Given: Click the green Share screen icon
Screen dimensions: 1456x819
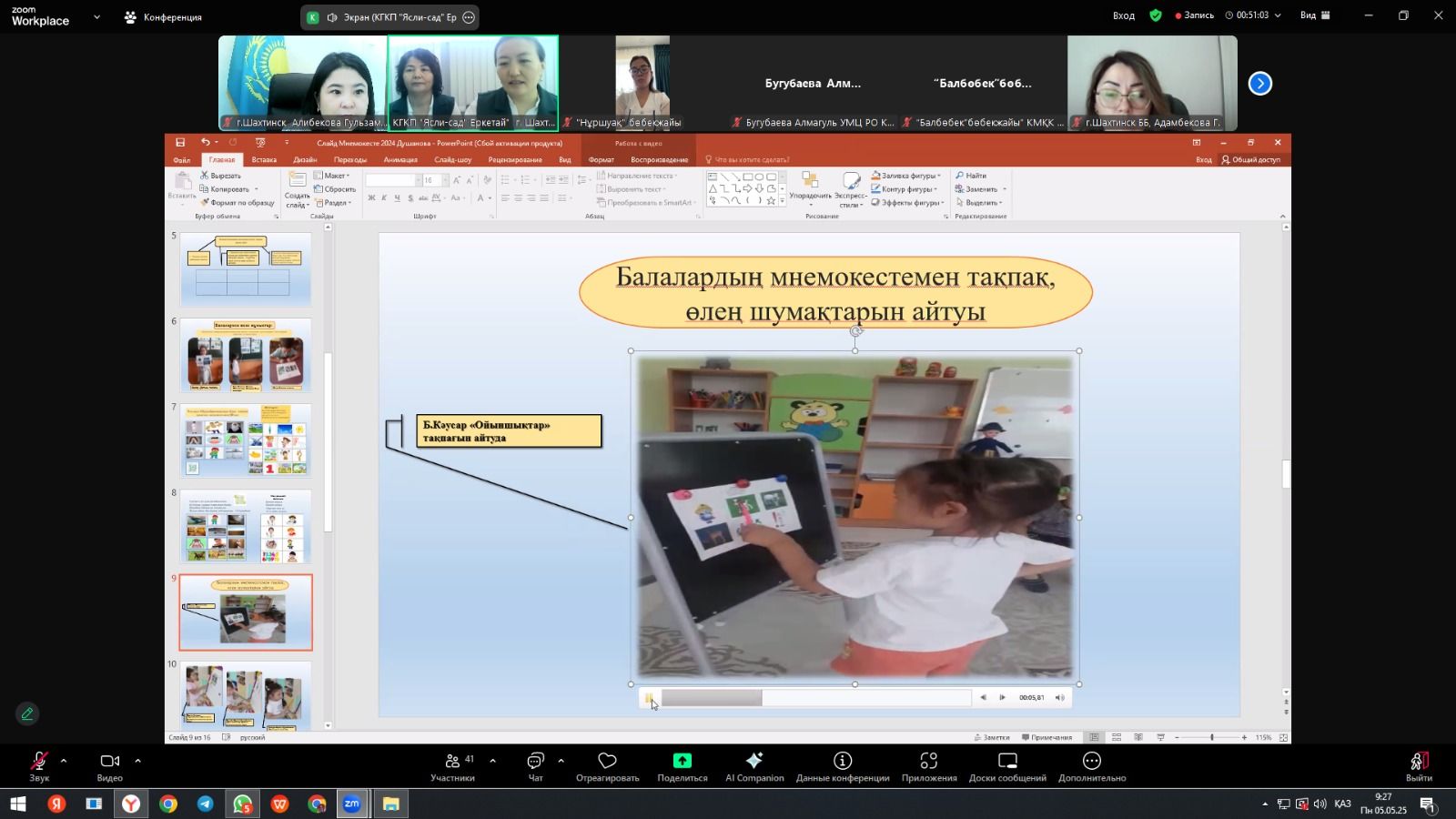Looking at the screenshot, I should pos(682,761).
